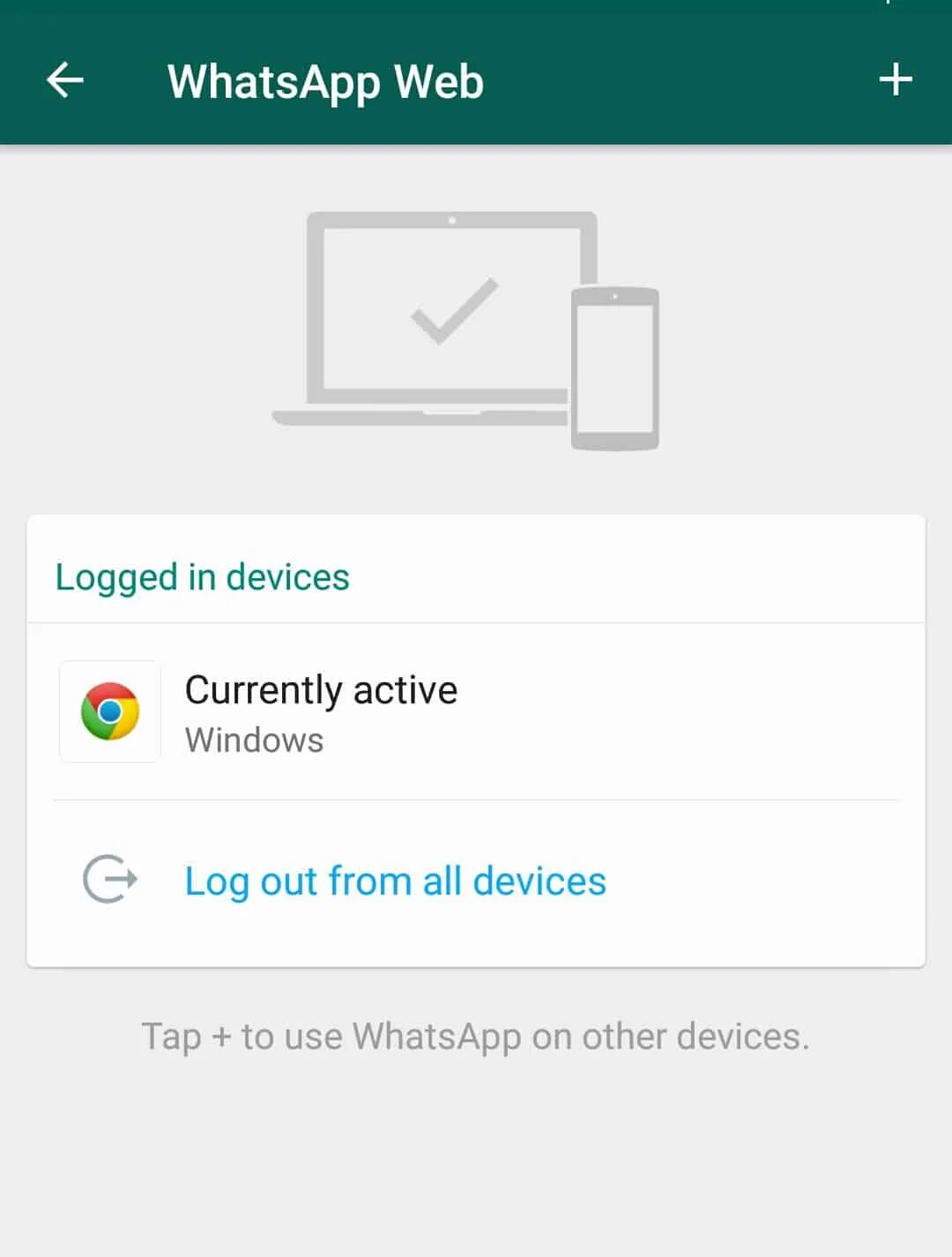
Task: Tap the laptop illustration's keyboard base
Action: pos(420,417)
